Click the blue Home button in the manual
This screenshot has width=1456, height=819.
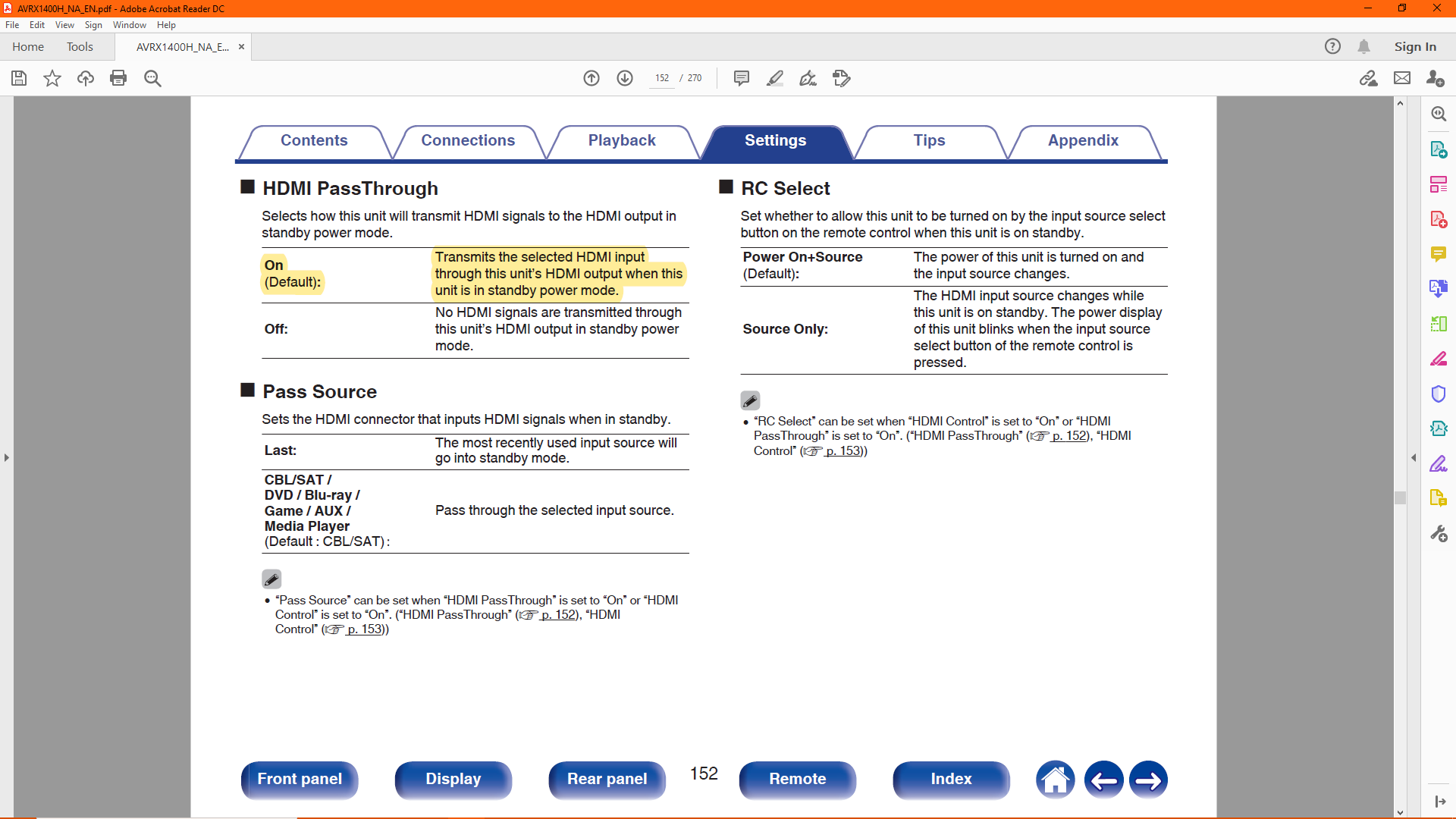coord(1055,780)
